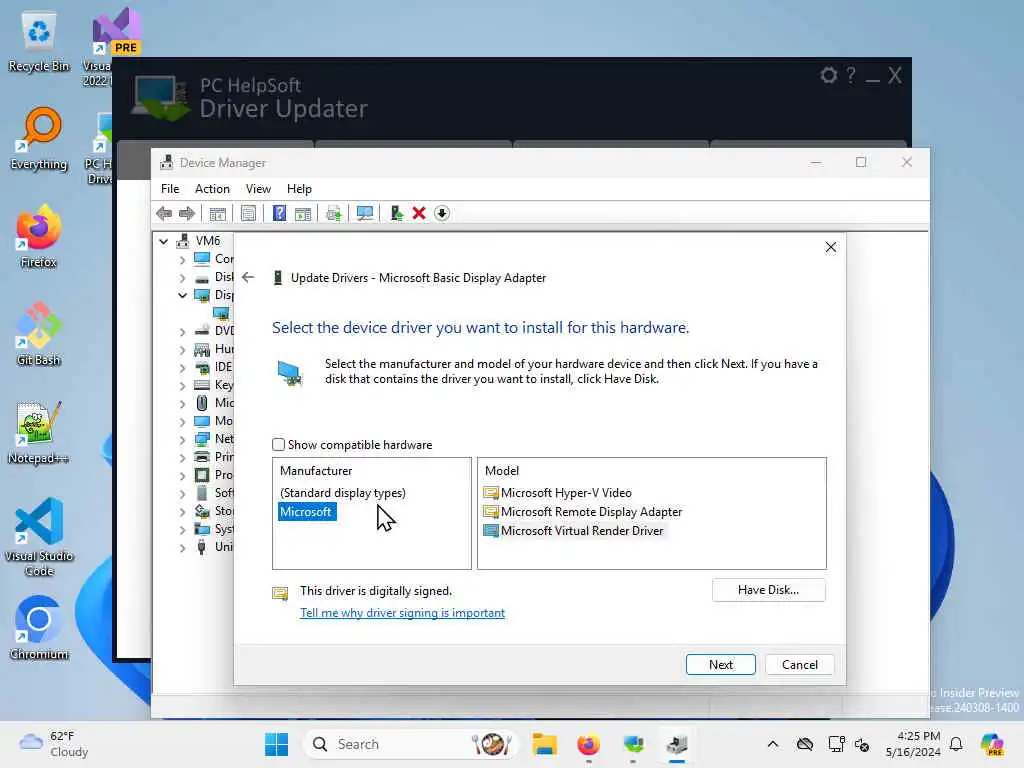Image resolution: width=1024 pixels, height=768 pixels.
Task: Collapse the VM6 root tree node
Action: click(164, 241)
